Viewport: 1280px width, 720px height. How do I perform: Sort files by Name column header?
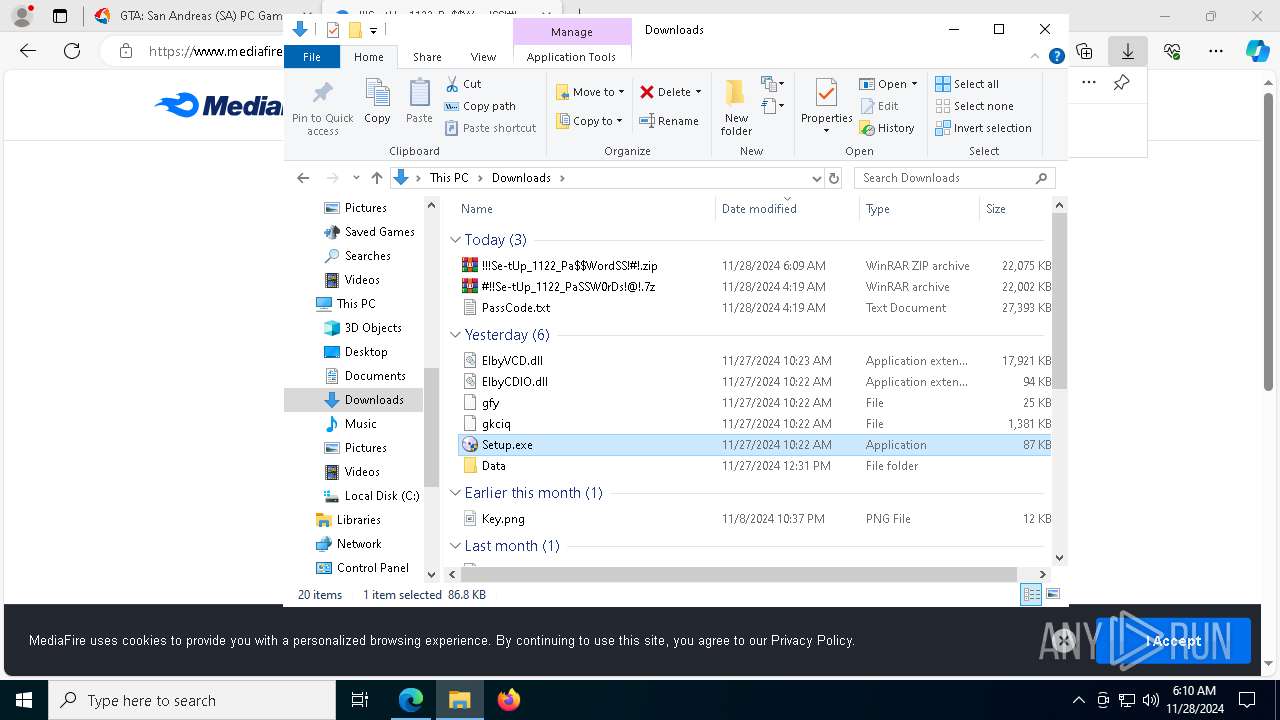[x=585, y=209]
